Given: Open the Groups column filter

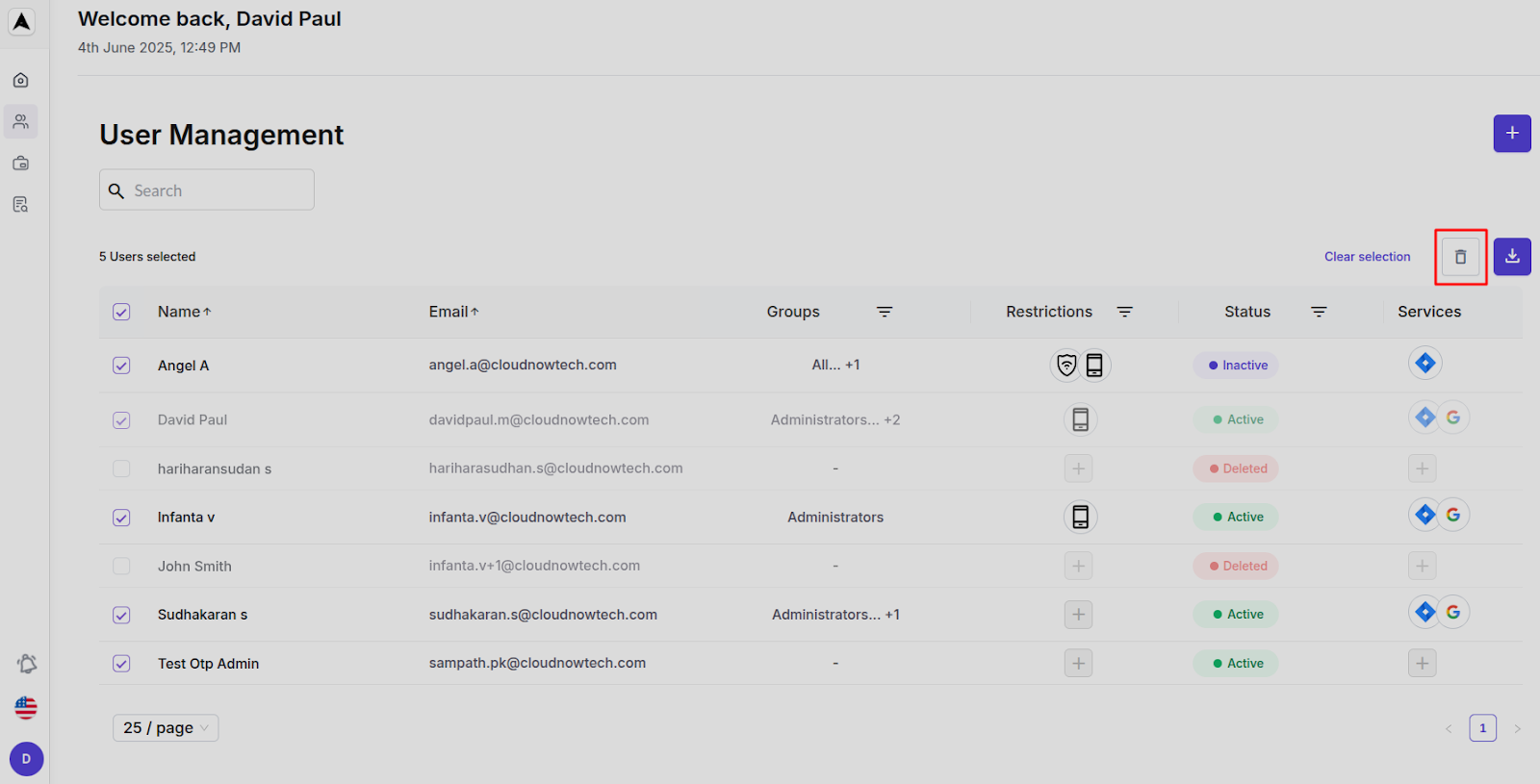Looking at the screenshot, I should (x=885, y=312).
